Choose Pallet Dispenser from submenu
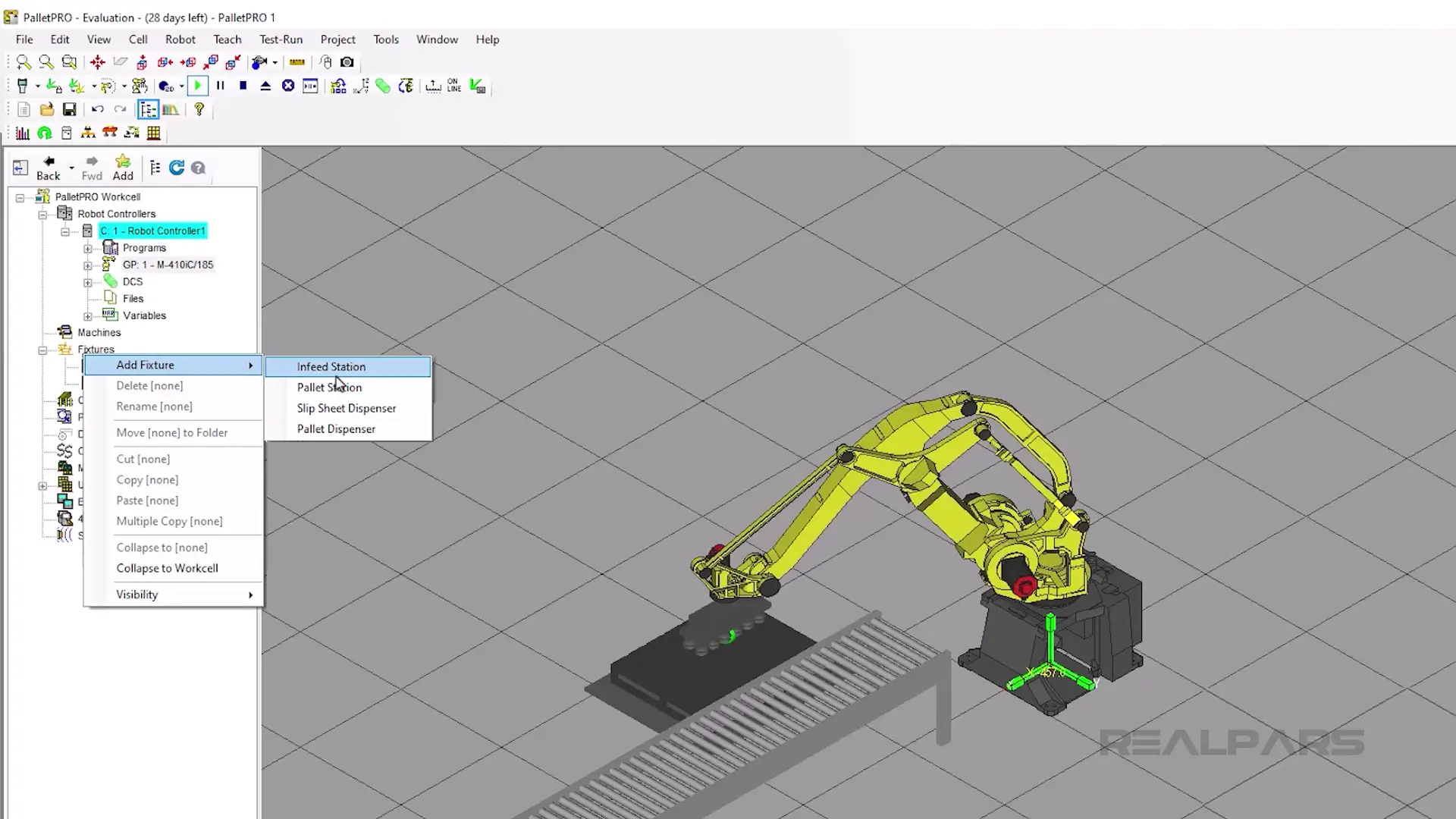 (x=348, y=429)
